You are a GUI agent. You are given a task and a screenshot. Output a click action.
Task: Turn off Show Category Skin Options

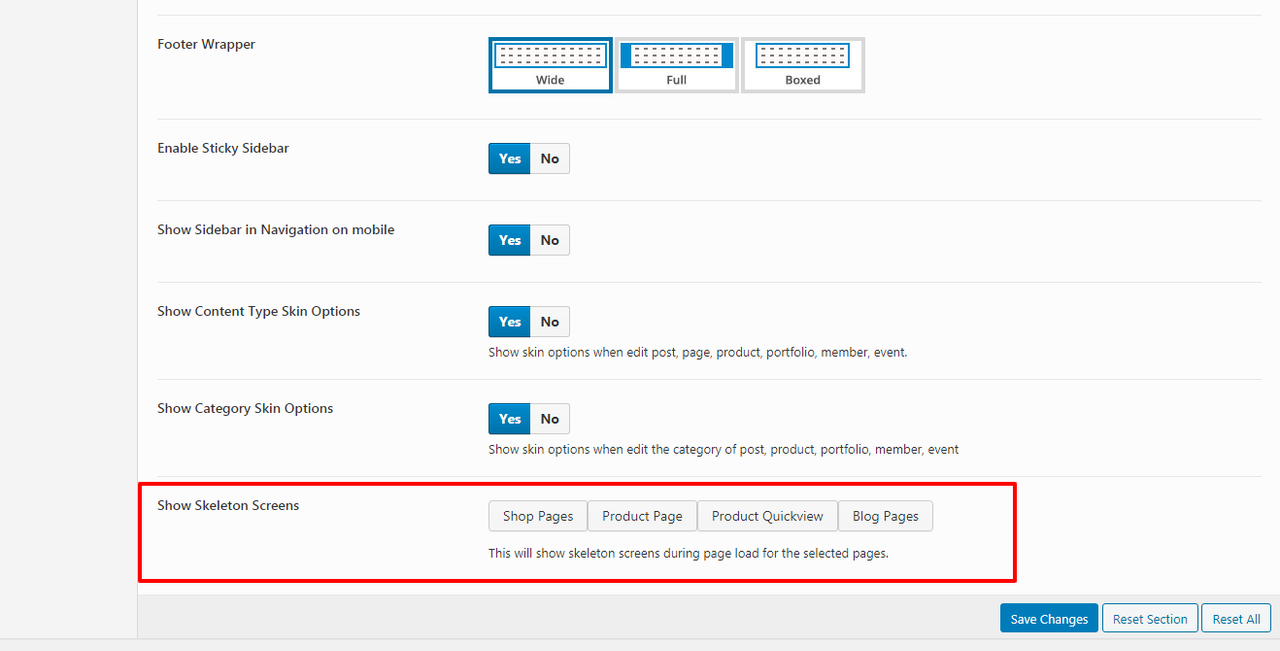550,419
